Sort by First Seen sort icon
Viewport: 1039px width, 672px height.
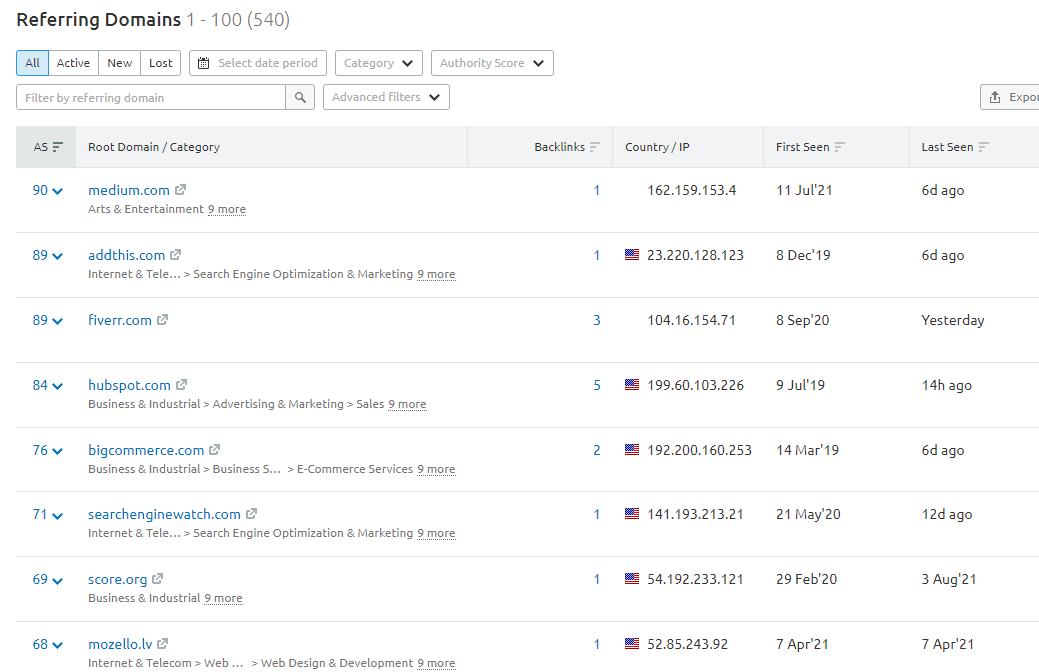click(840, 146)
